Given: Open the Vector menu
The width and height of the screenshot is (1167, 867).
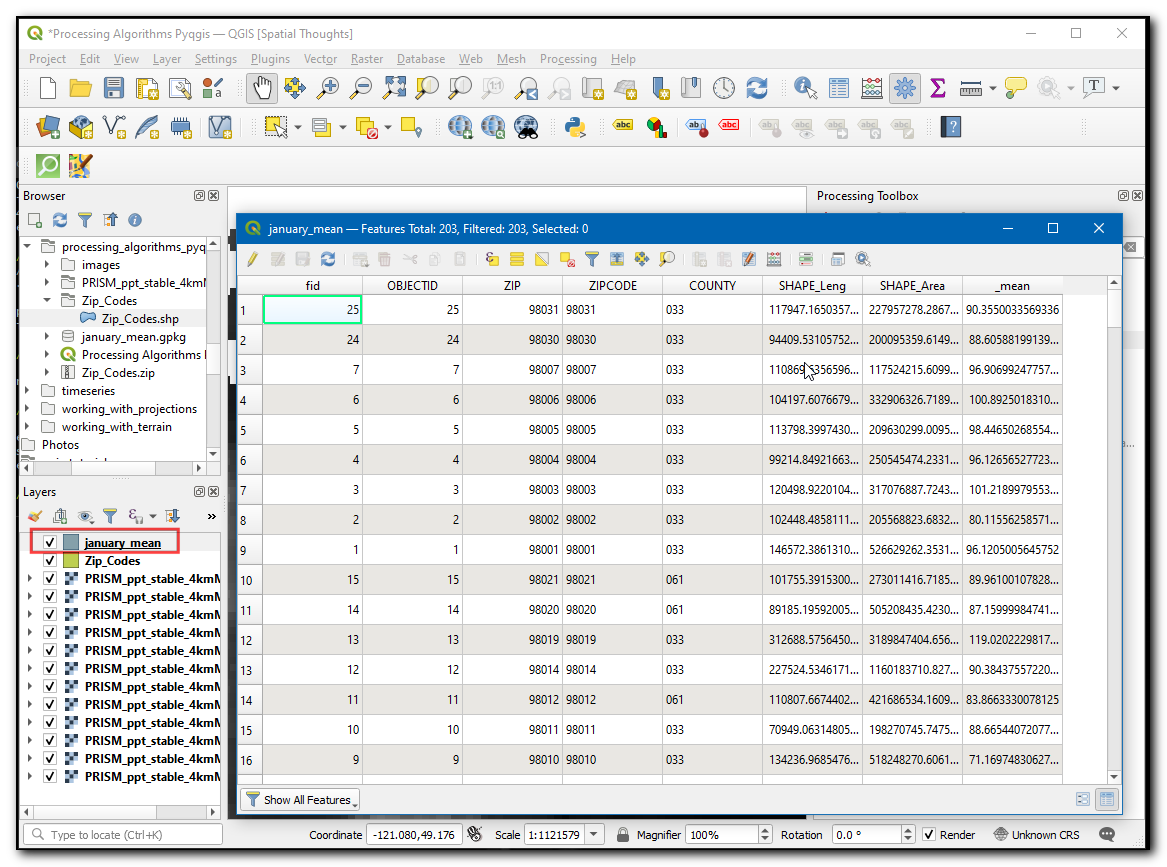Looking at the screenshot, I should click(x=320, y=59).
